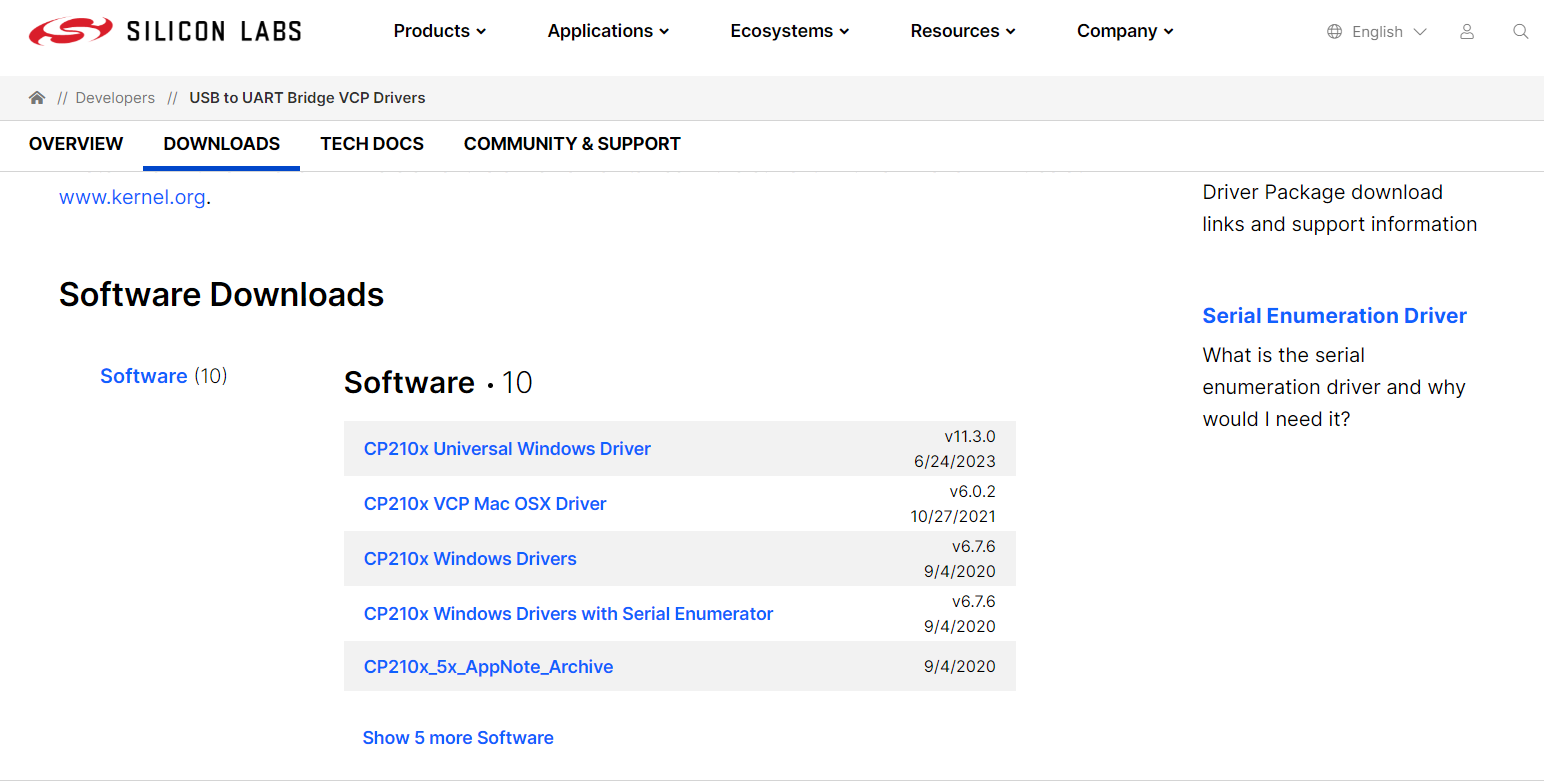Open search with the magnifier icon
The width and height of the screenshot is (1544, 784).
1521,31
